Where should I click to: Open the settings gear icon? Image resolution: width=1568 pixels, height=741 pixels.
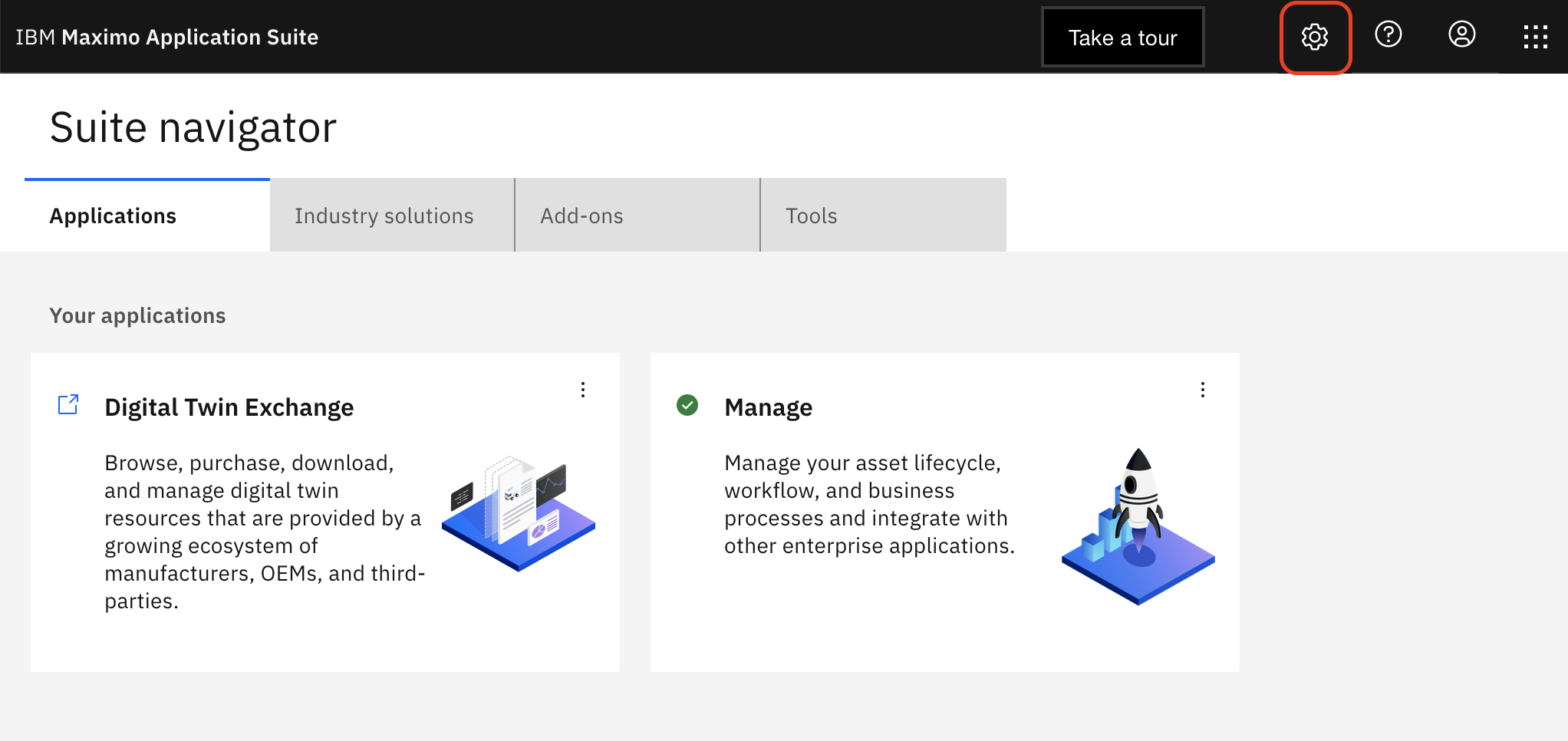tap(1315, 37)
